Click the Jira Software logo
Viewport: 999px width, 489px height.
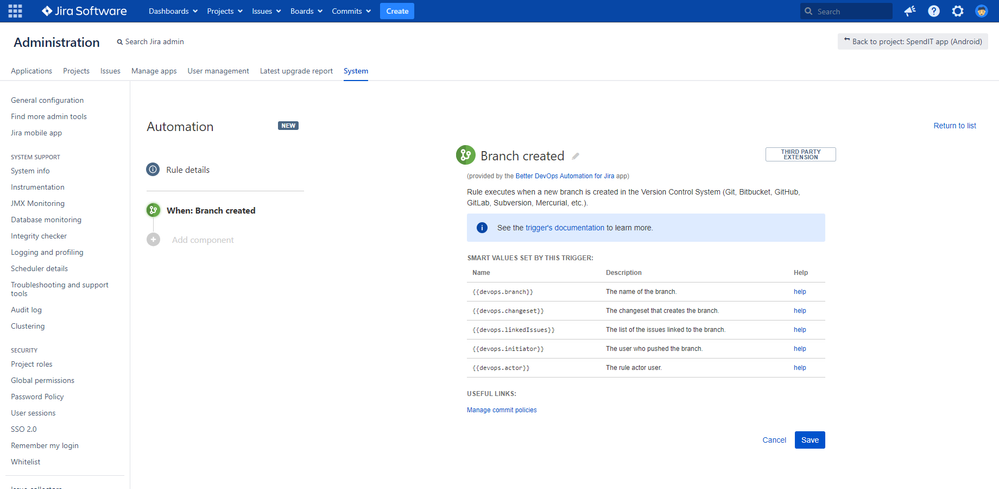[84, 11]
